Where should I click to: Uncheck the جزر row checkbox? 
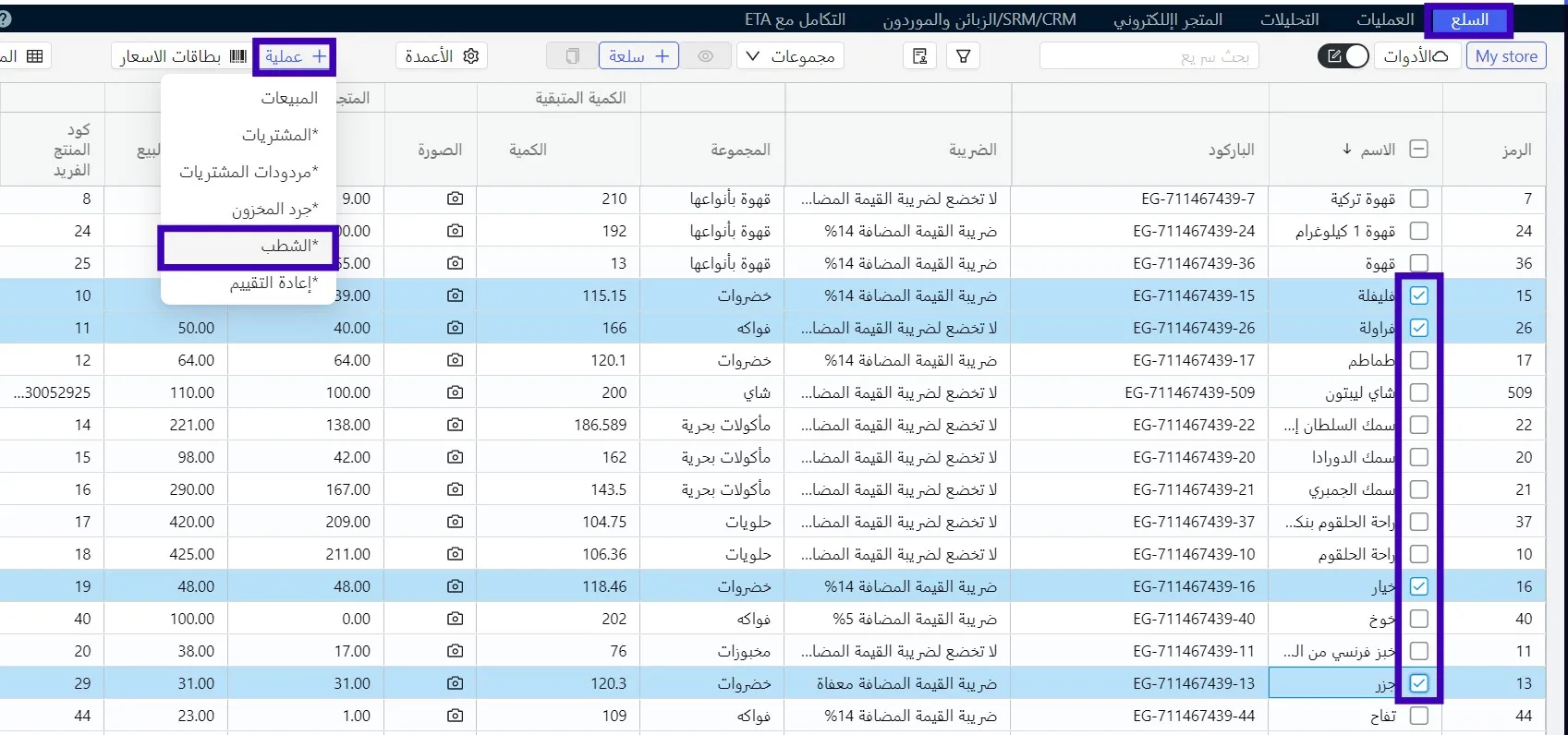click(x=1419, y=683)
